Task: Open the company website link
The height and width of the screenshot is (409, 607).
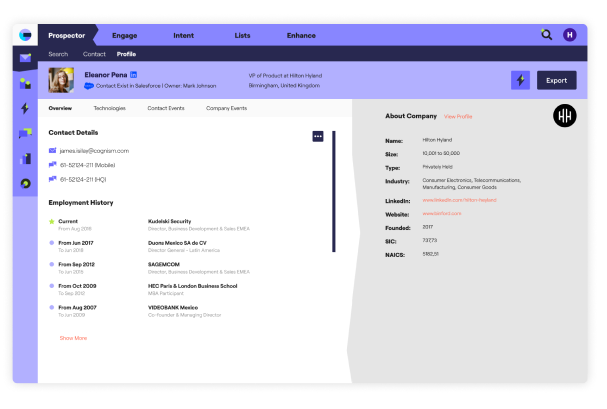Action: pos(442,214)
